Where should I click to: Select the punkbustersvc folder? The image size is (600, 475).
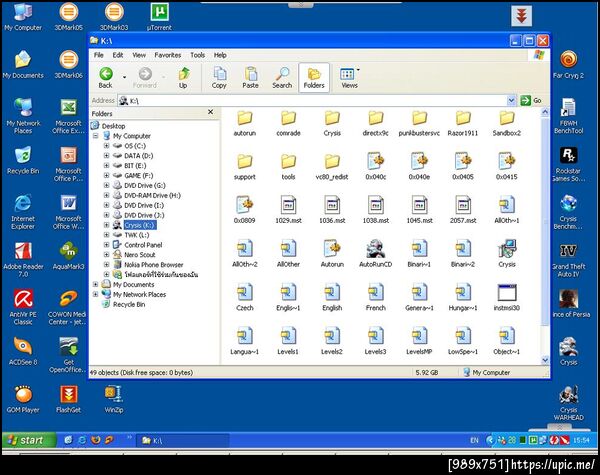(419, 123)
